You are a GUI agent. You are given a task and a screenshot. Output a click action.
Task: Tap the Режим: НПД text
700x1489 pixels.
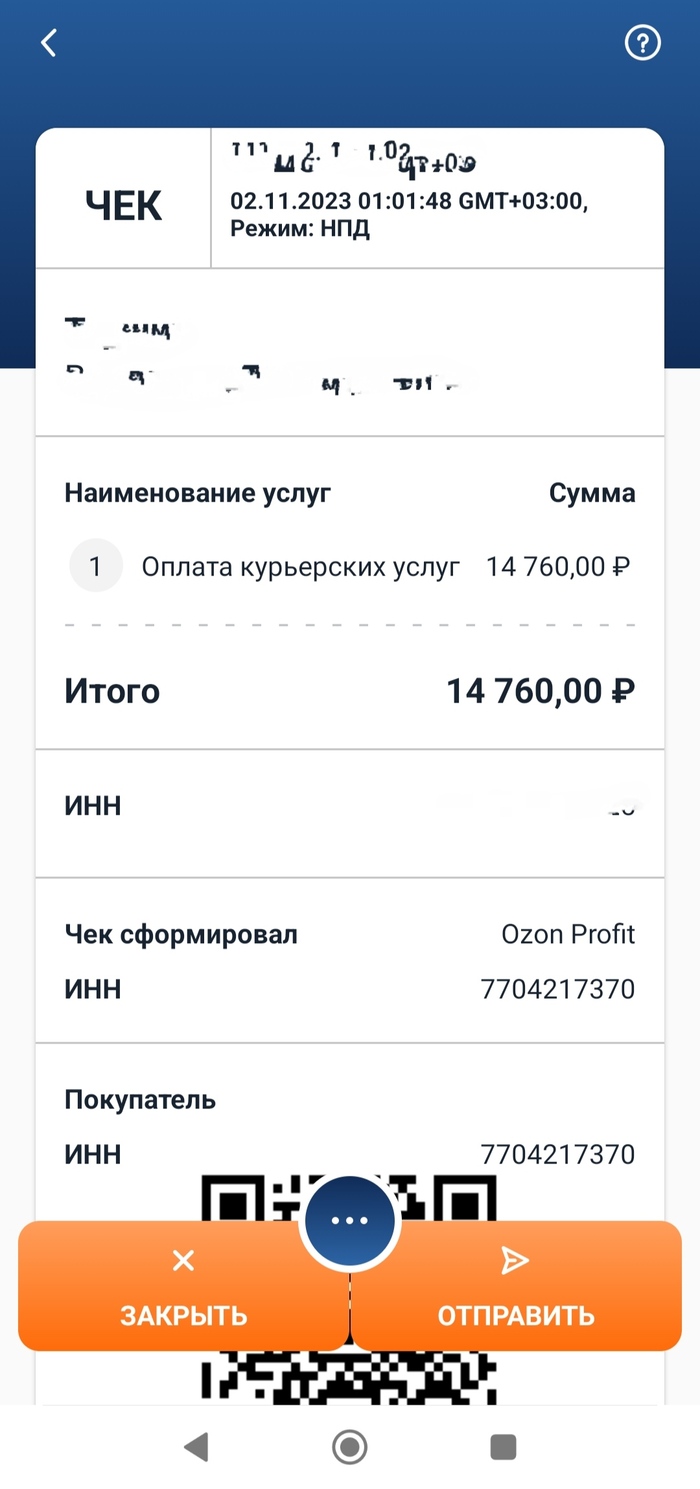pos(300,229)
